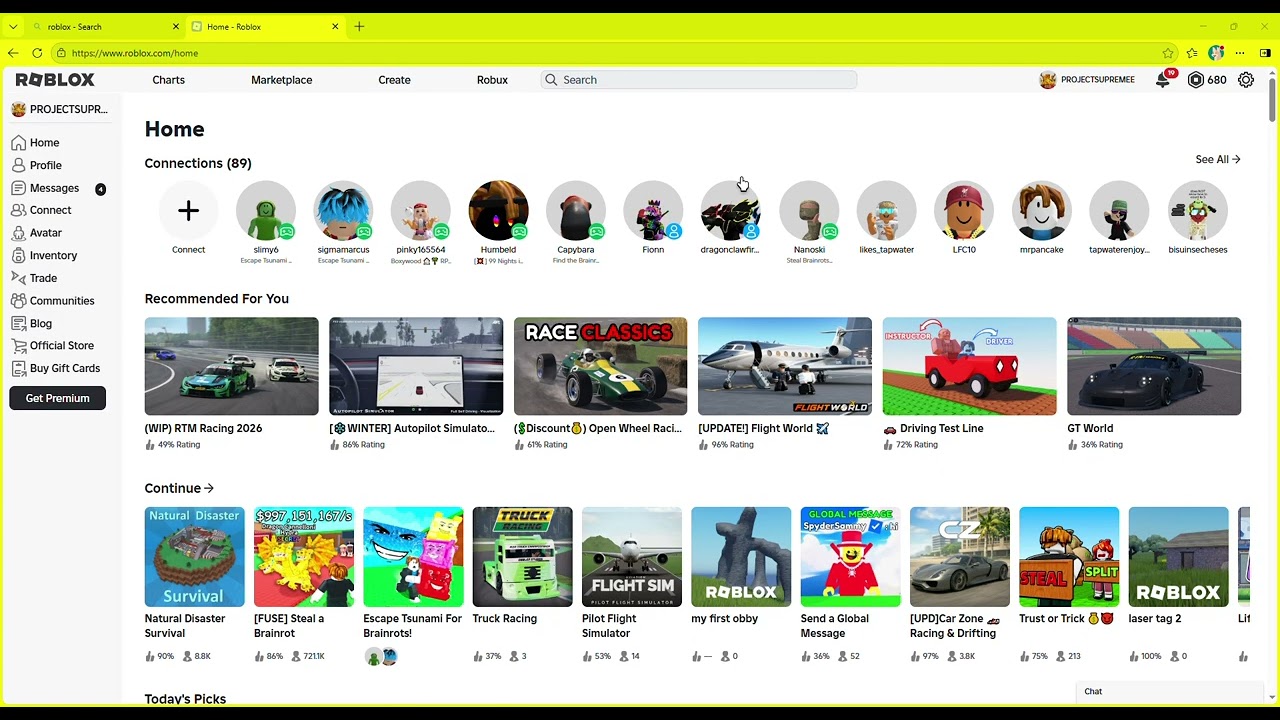Viewport: 1280px width, 720px height.
Task: Open Fionn's avatar
Action: (x=653, y=211)
